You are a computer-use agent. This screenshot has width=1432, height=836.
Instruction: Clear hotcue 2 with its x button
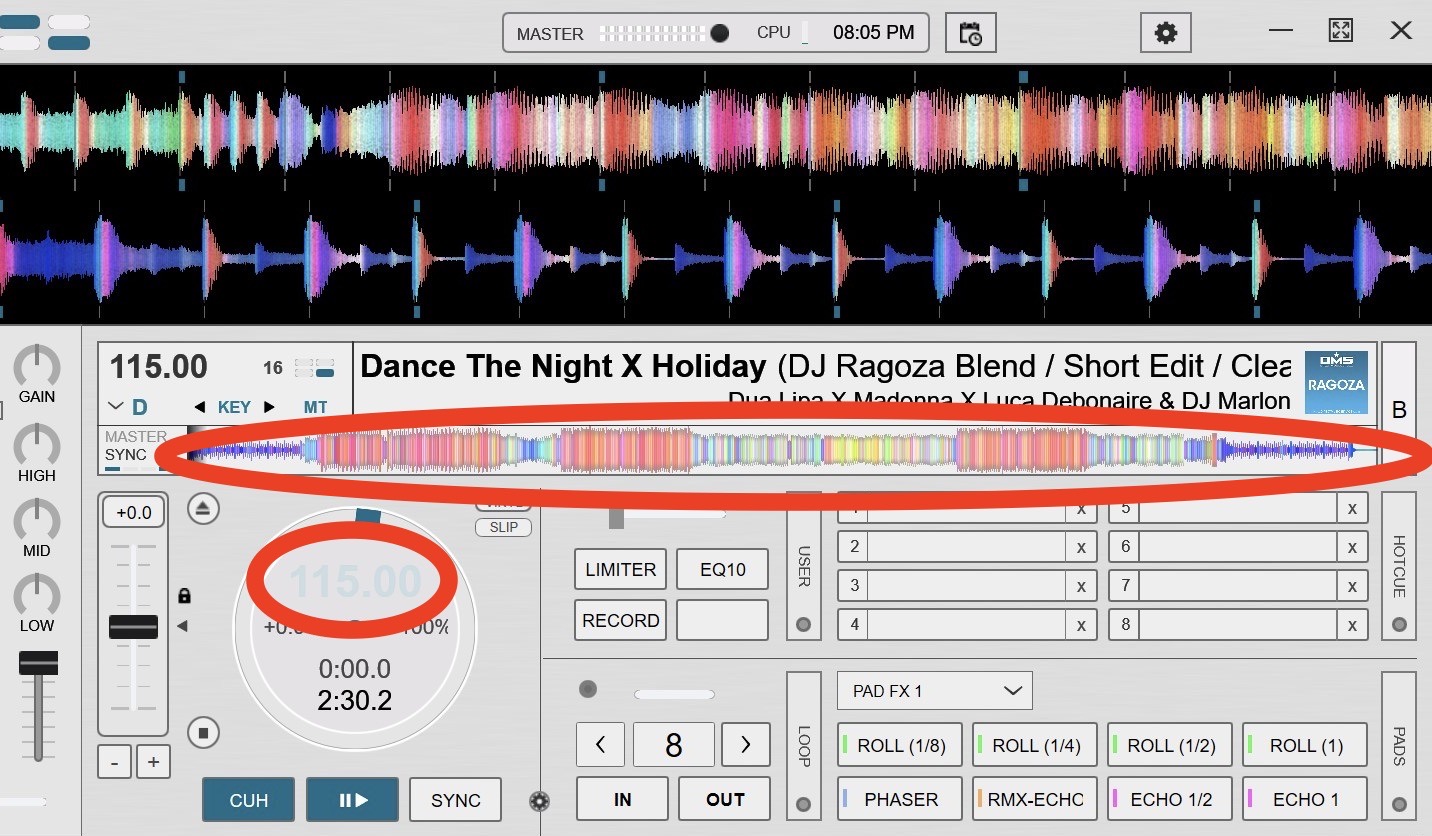[1081, 547]
